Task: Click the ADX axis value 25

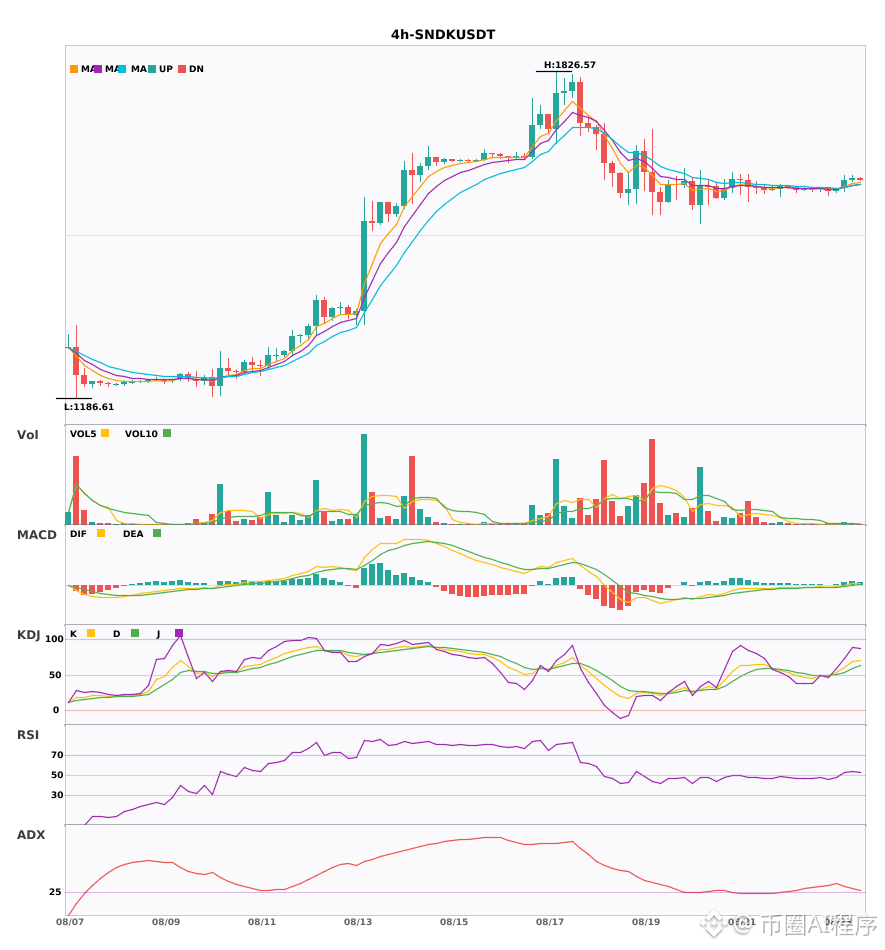Action: 55,892
